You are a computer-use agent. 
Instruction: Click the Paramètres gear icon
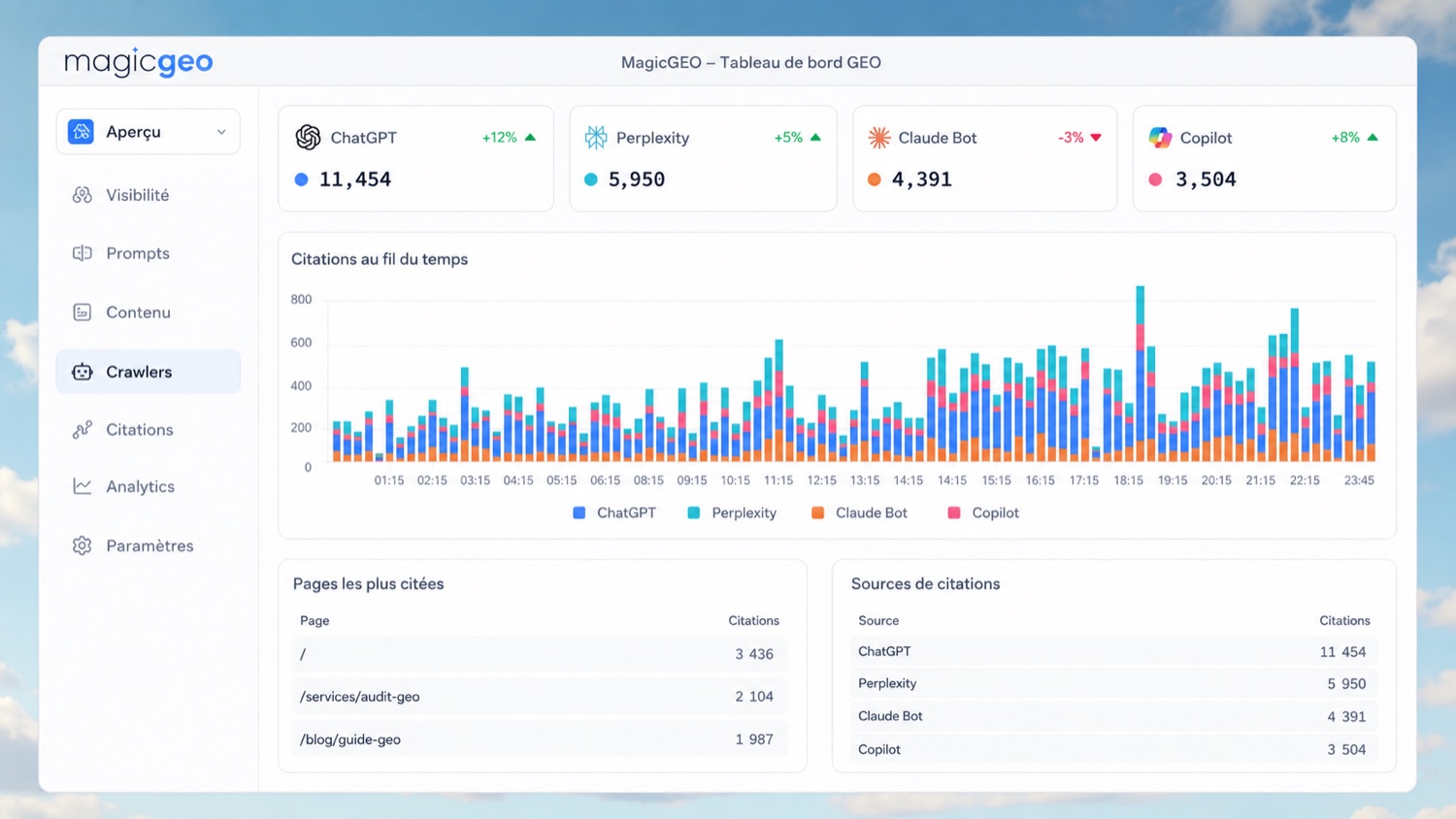coord(83,545)
